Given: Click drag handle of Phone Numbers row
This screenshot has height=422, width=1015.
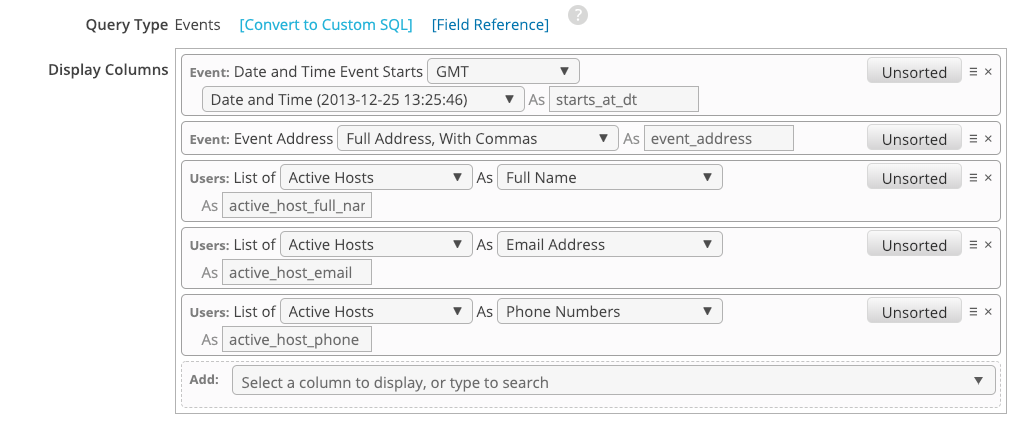Looking at the screenshot, I should [973, 312].
